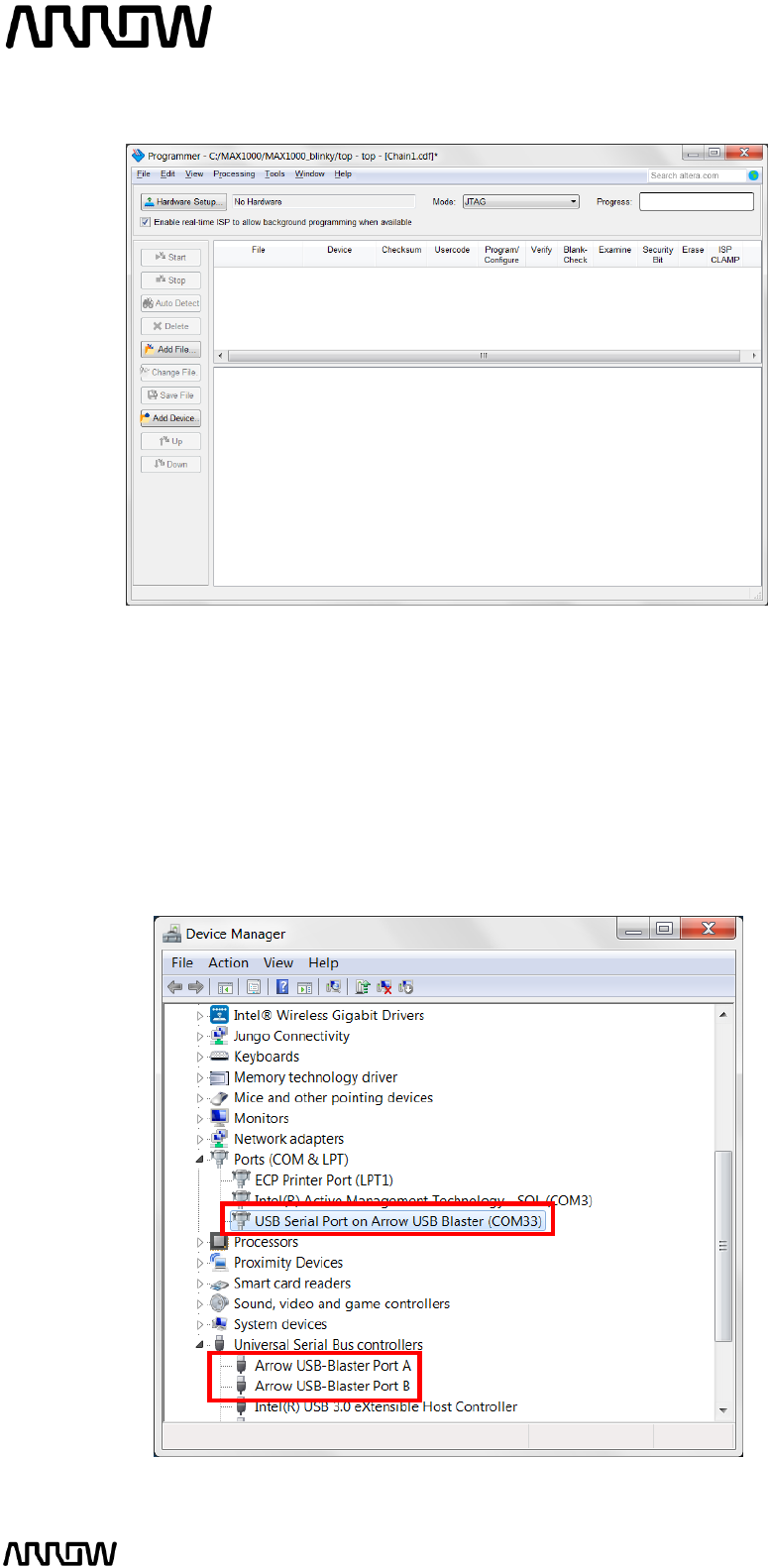Click the Uninstall (red X) toolbar icon

[384, 987]
